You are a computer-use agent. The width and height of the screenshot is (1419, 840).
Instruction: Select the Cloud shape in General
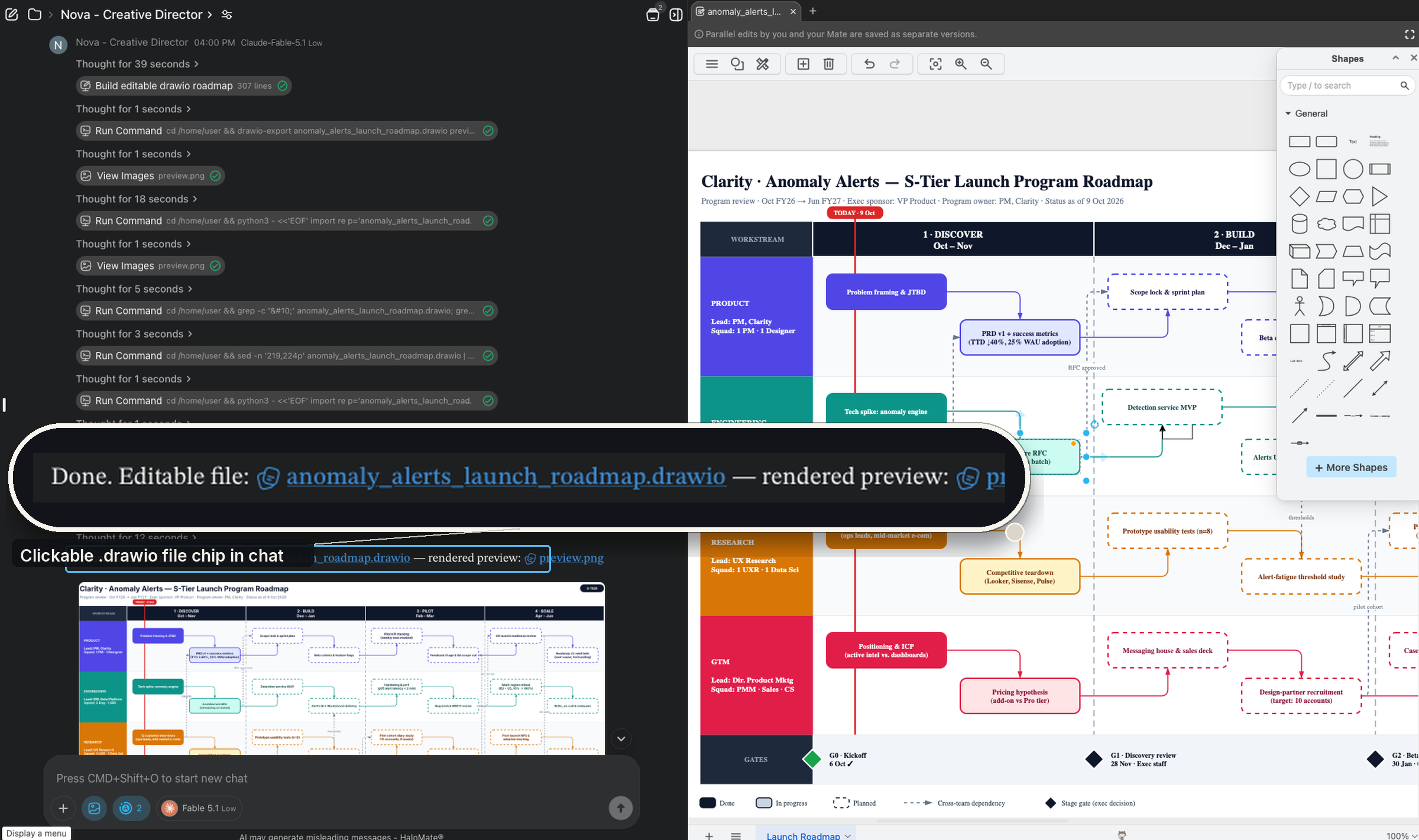(x=1326, y=224)
